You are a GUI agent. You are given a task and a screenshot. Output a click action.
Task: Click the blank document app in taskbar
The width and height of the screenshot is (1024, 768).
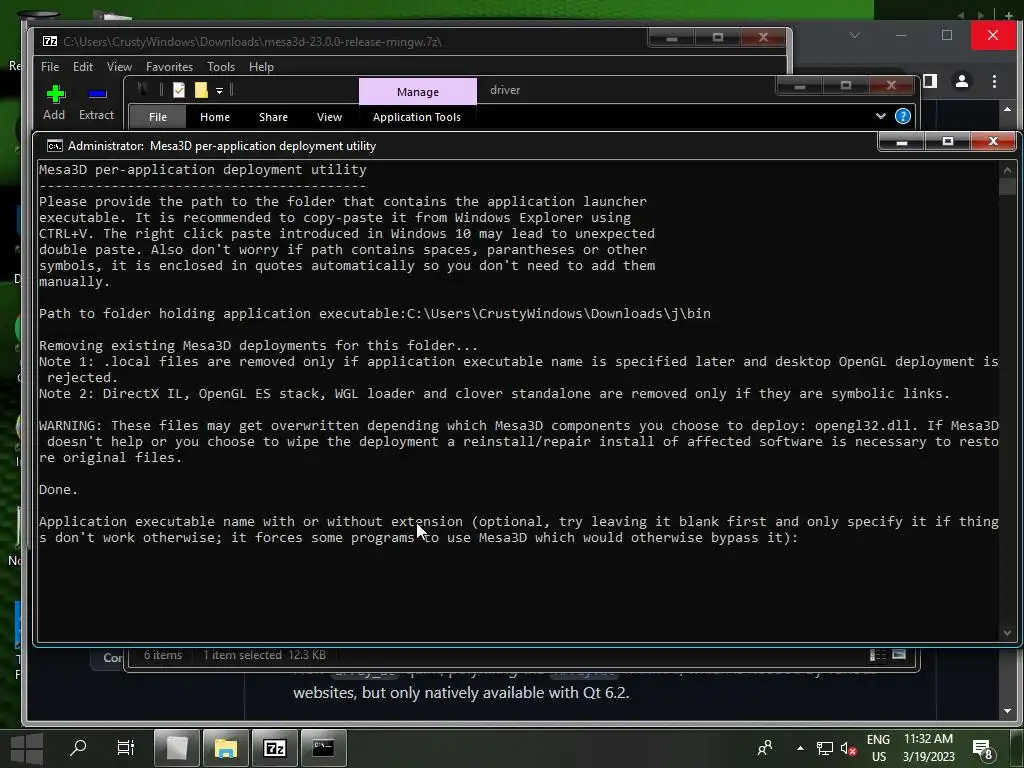click(177, 748)
